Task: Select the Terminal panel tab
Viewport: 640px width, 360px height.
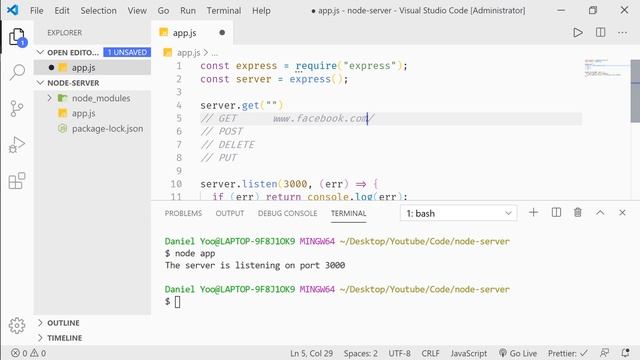Action: pyautogui.click(x=349, y=213)
